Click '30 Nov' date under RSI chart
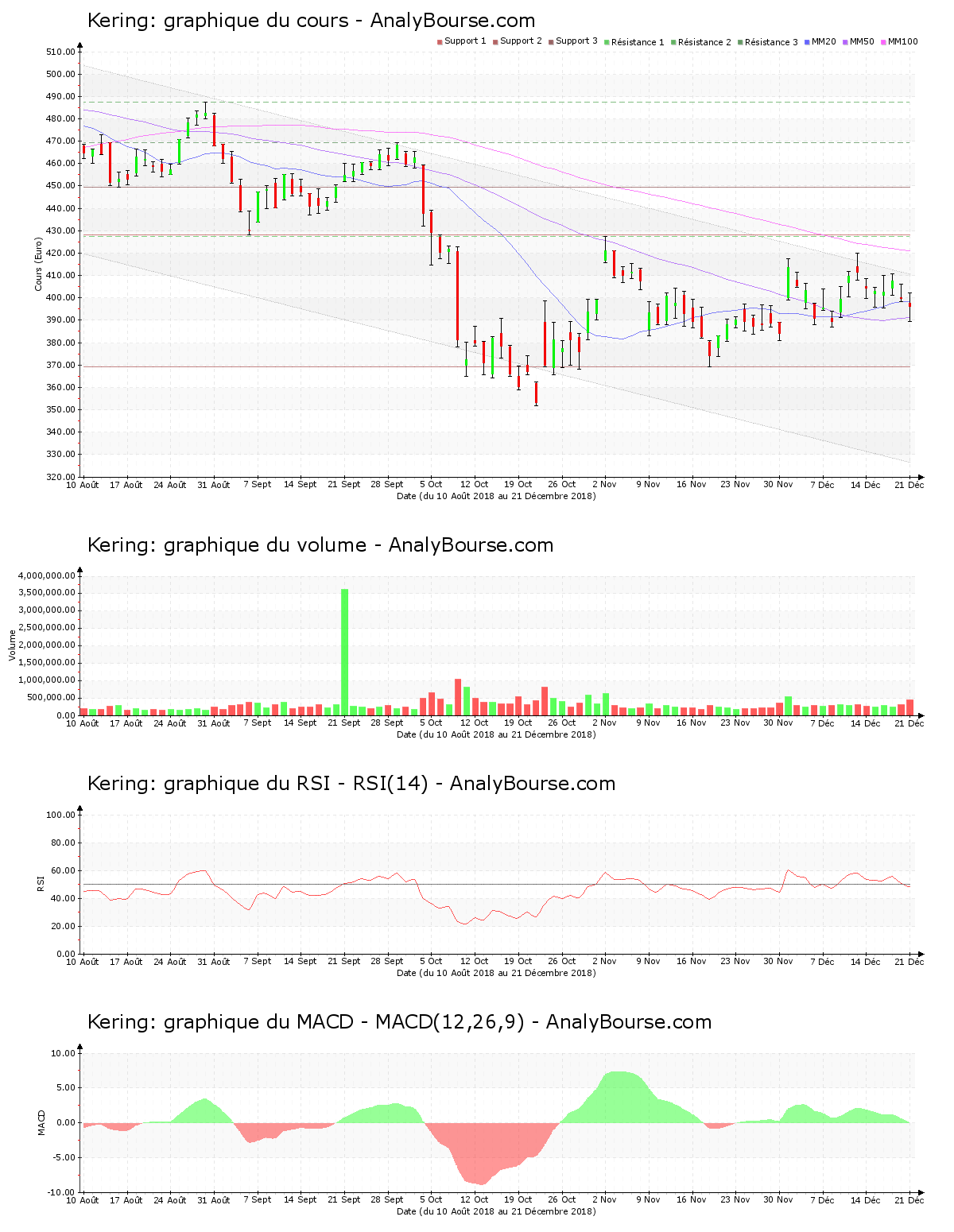The width and height of the screenshot is (954, 1232). coord(778,962)
